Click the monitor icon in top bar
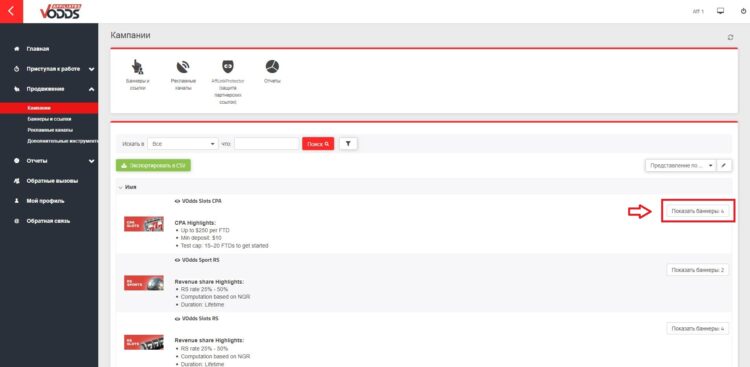Viewport: 750px width, 367px height. pos(720,11)
